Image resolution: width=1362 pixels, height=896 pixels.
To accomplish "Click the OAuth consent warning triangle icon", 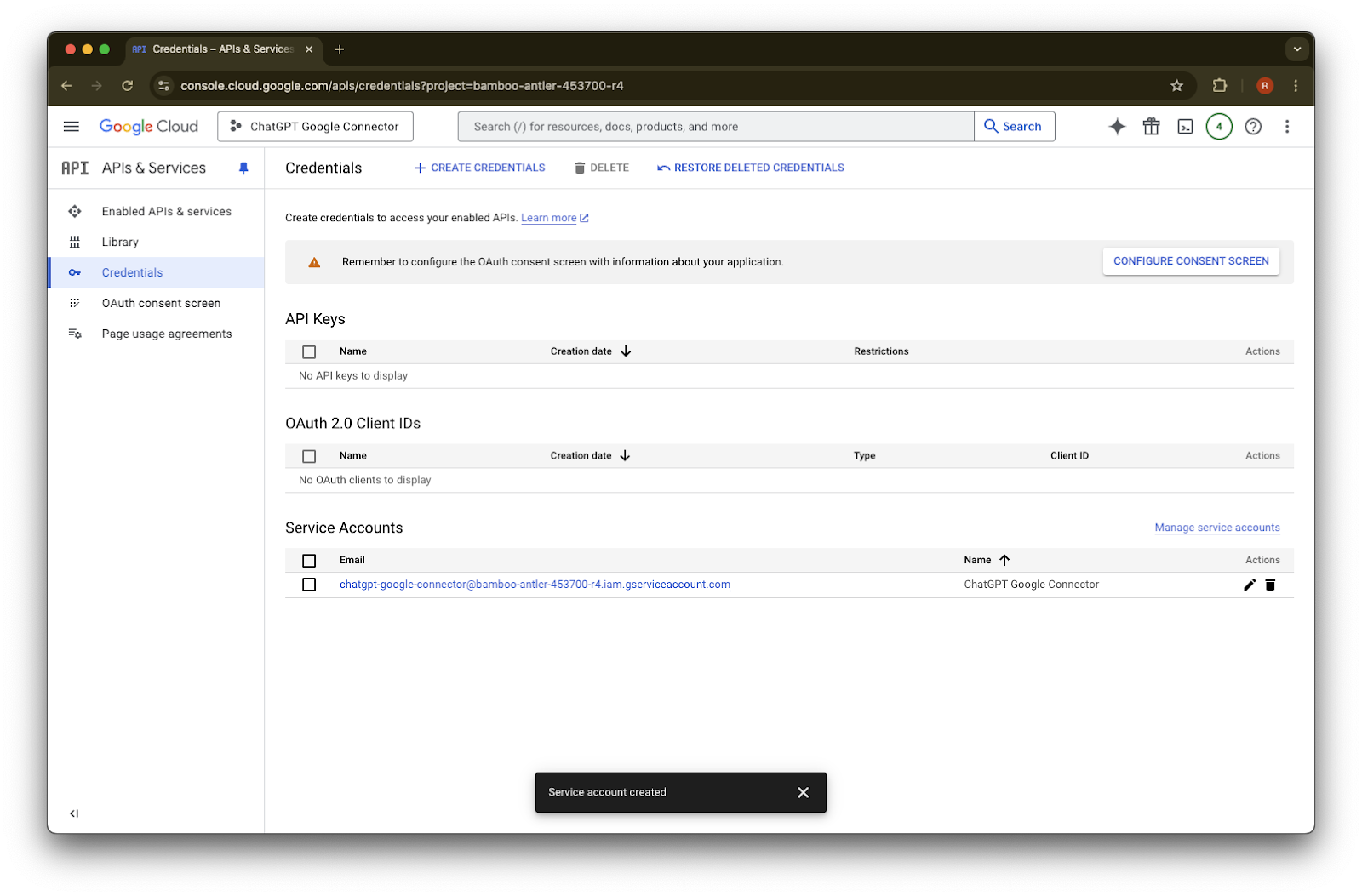I will [314, 262].
